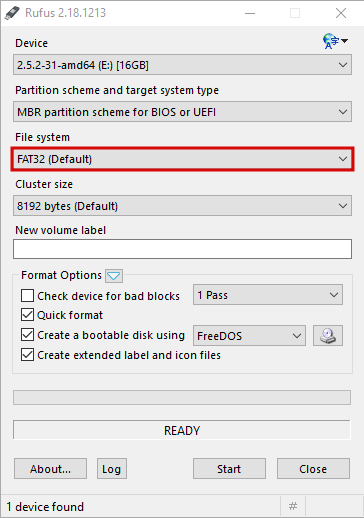The height and width of the screenshot is (518, 364).
Task: Open the FAT32 File system dropdown
Action: 182,159
